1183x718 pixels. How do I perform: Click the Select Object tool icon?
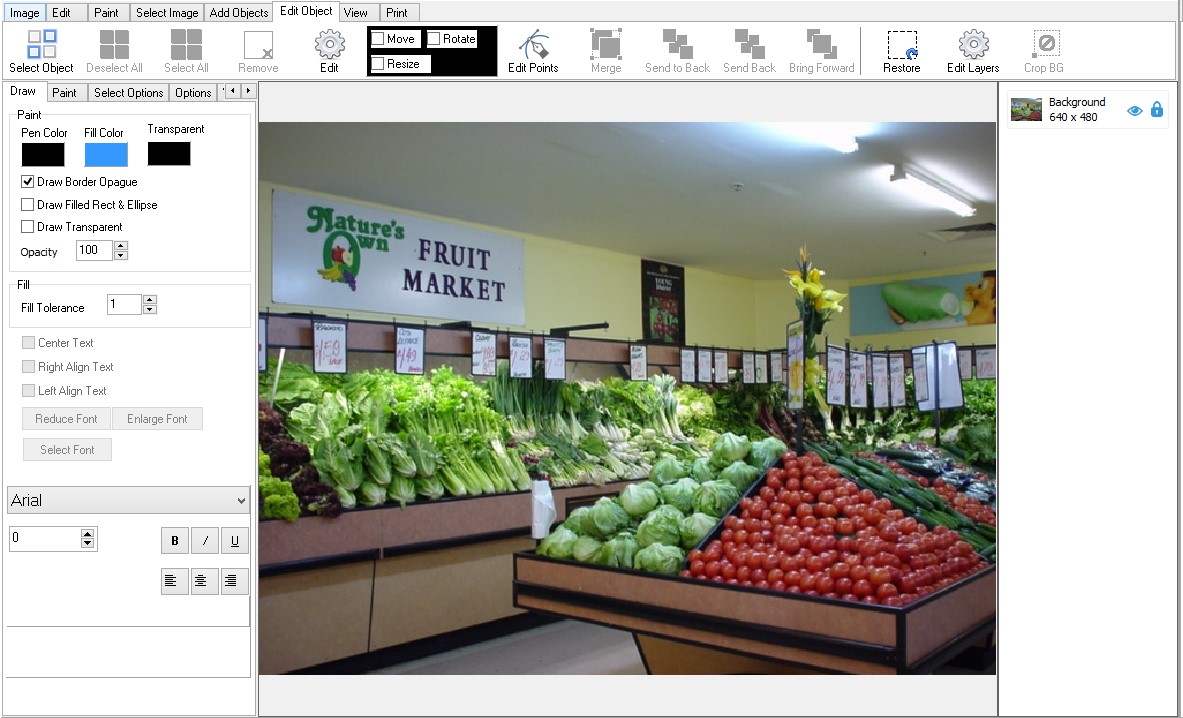click(x=42, y=45)
